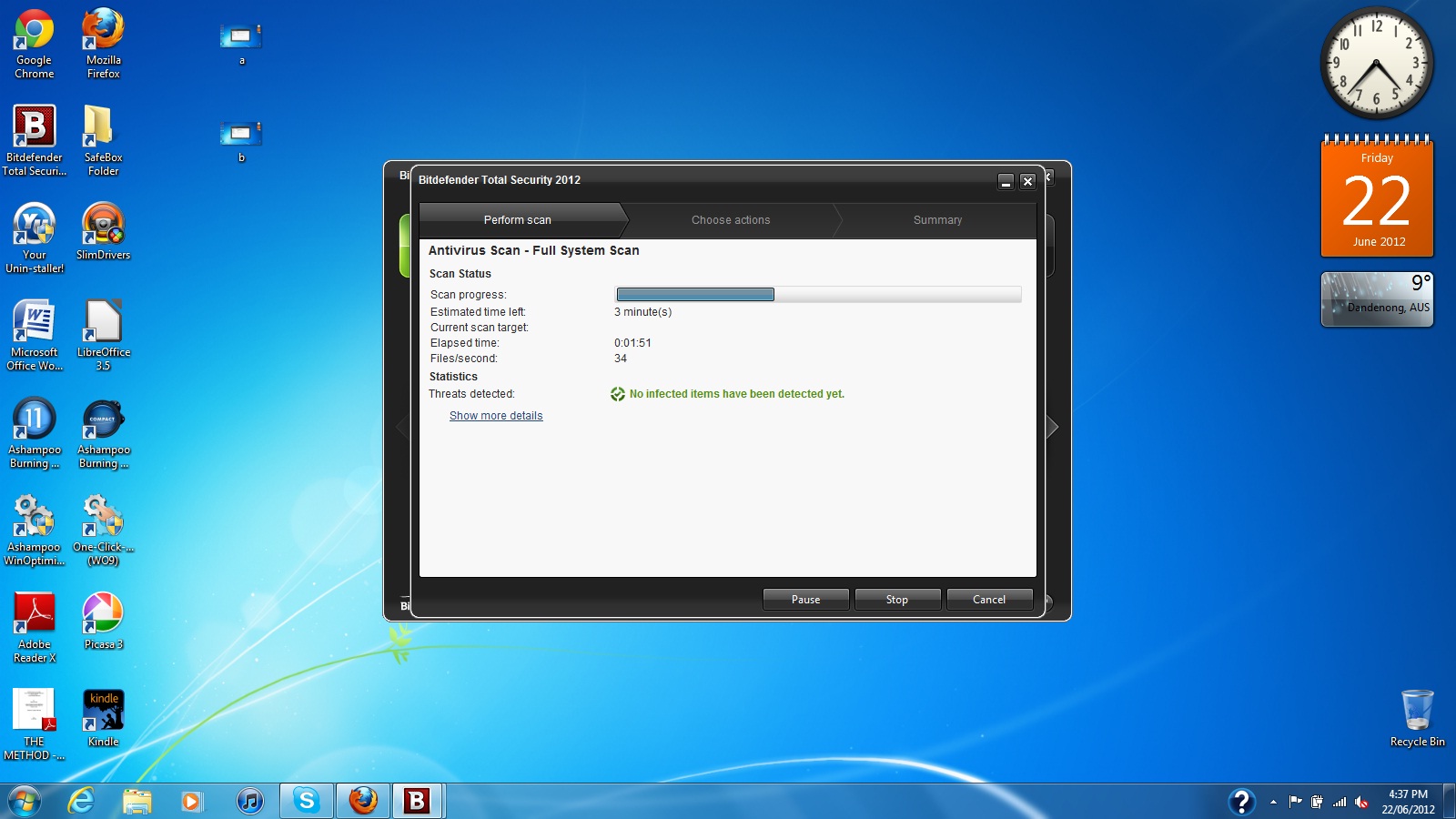Open Microsoft Office Word shortcut
This screenshot has width=1456, height=819.
35,335
